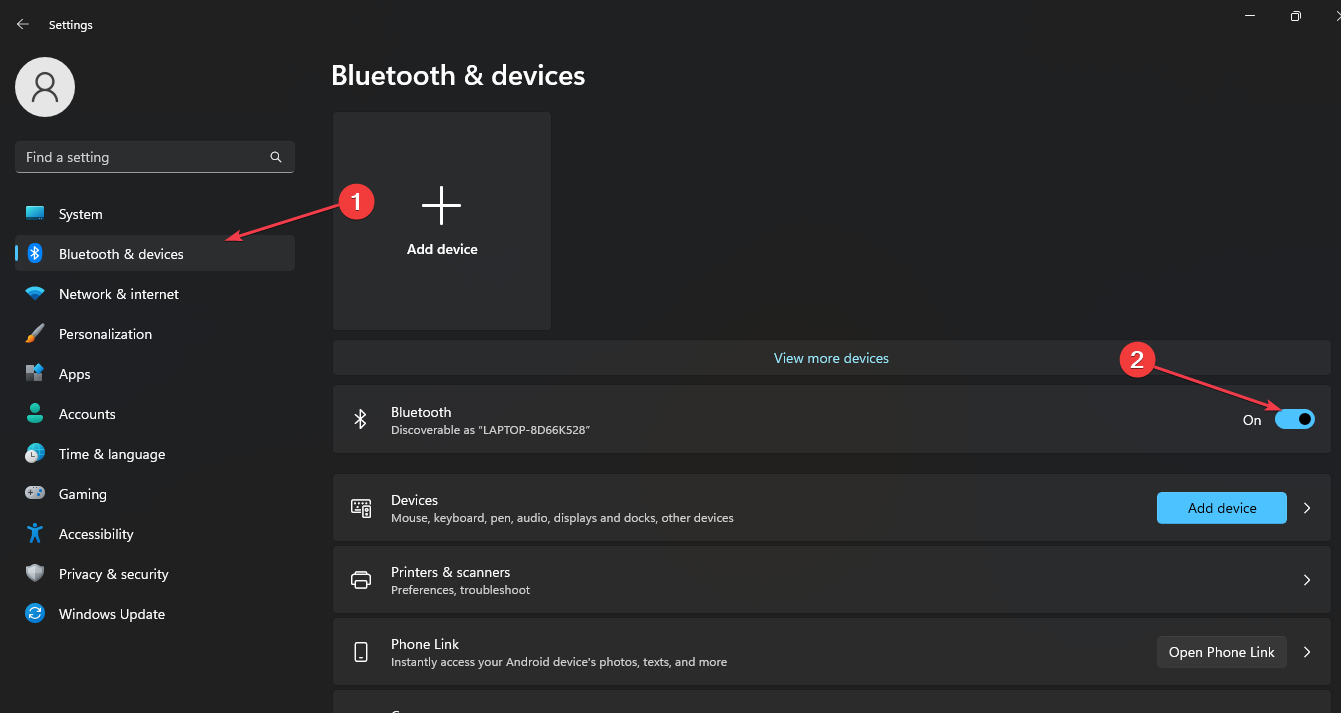Click the Instantly access your Android text
Screen dimensions: 1341x713
[558, 662]
